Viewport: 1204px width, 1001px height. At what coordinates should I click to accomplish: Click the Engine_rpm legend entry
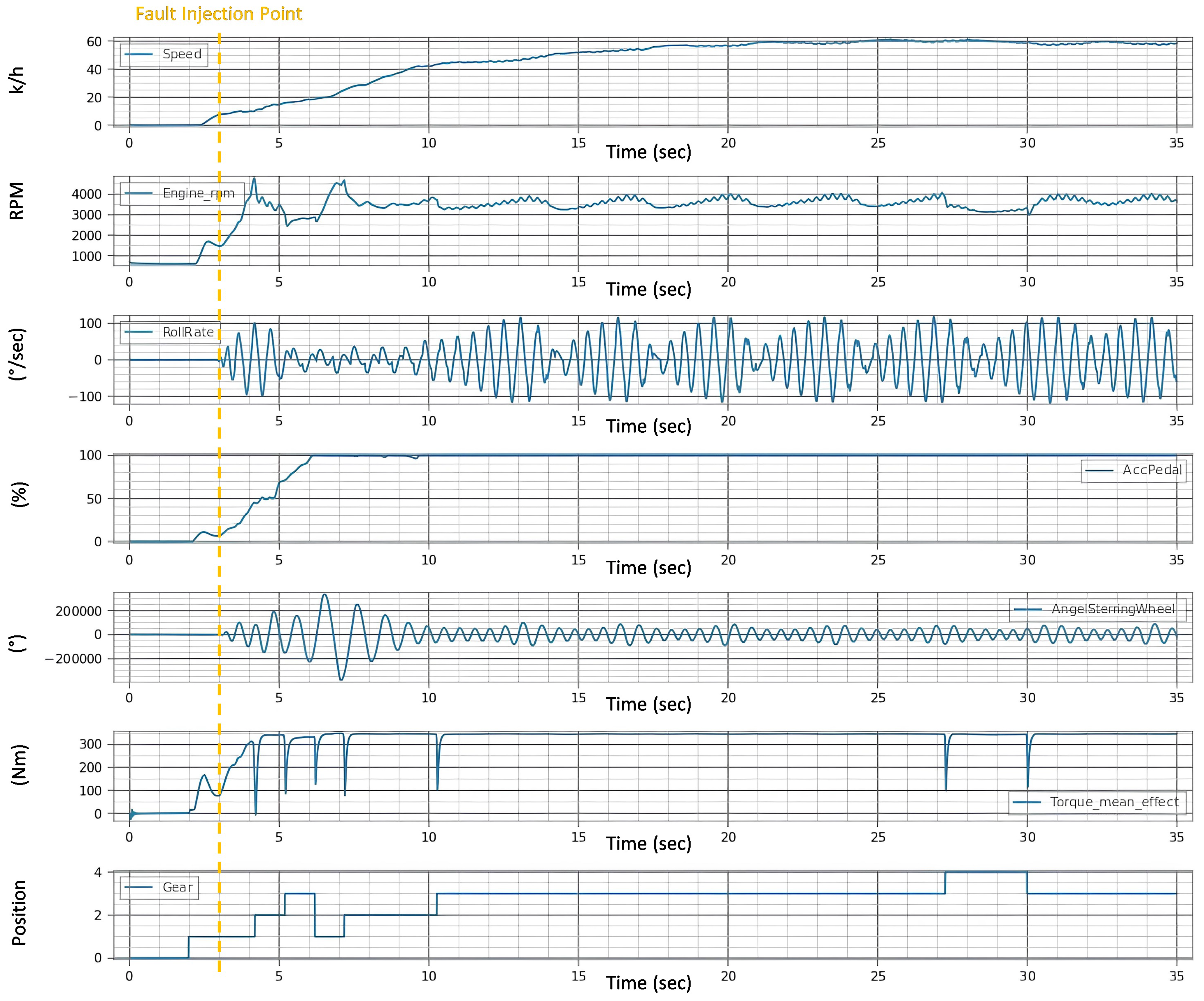pos(198,193)
